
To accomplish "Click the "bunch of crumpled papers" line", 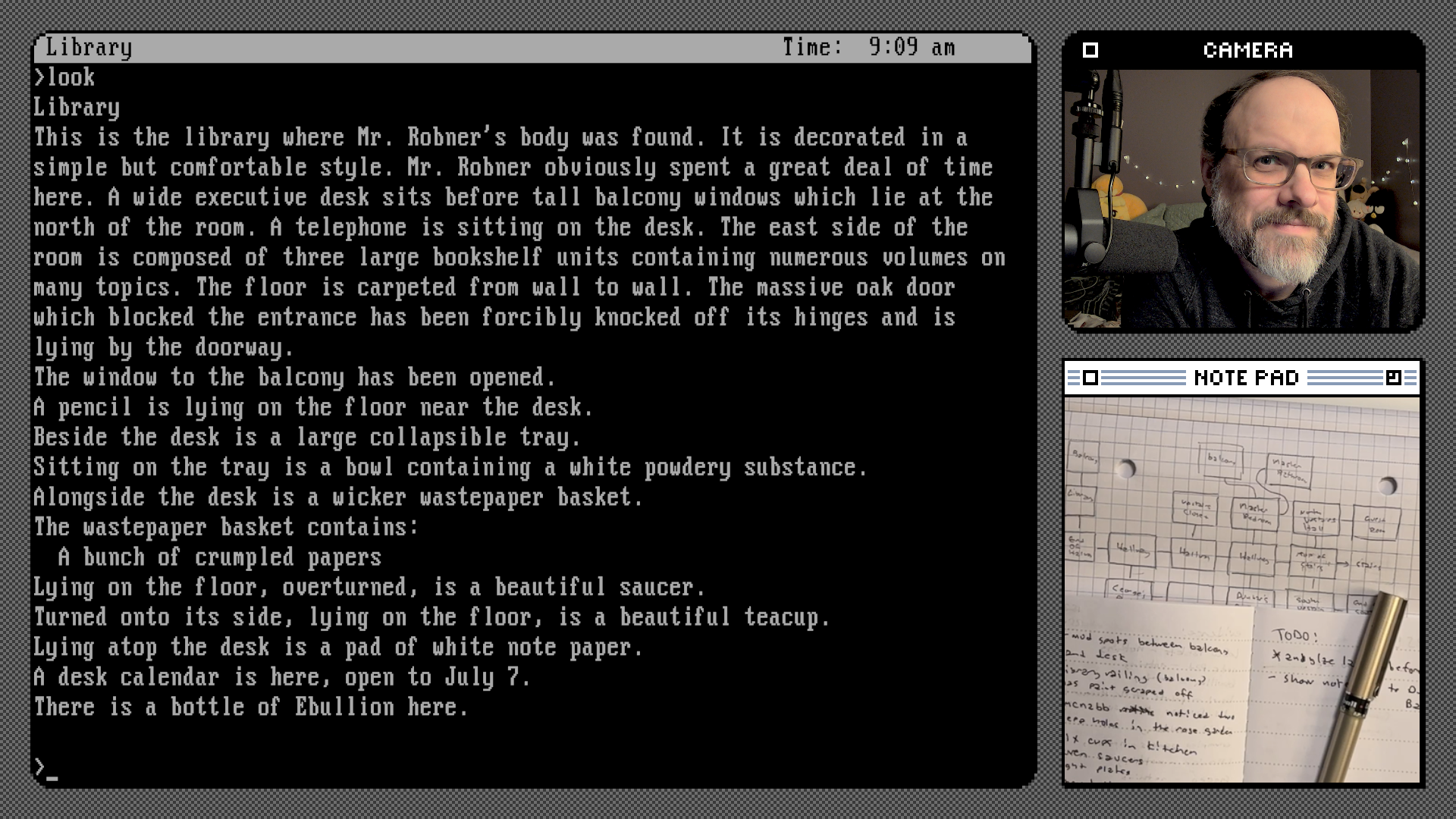I will pyautogui.click(x=220, y=557).
